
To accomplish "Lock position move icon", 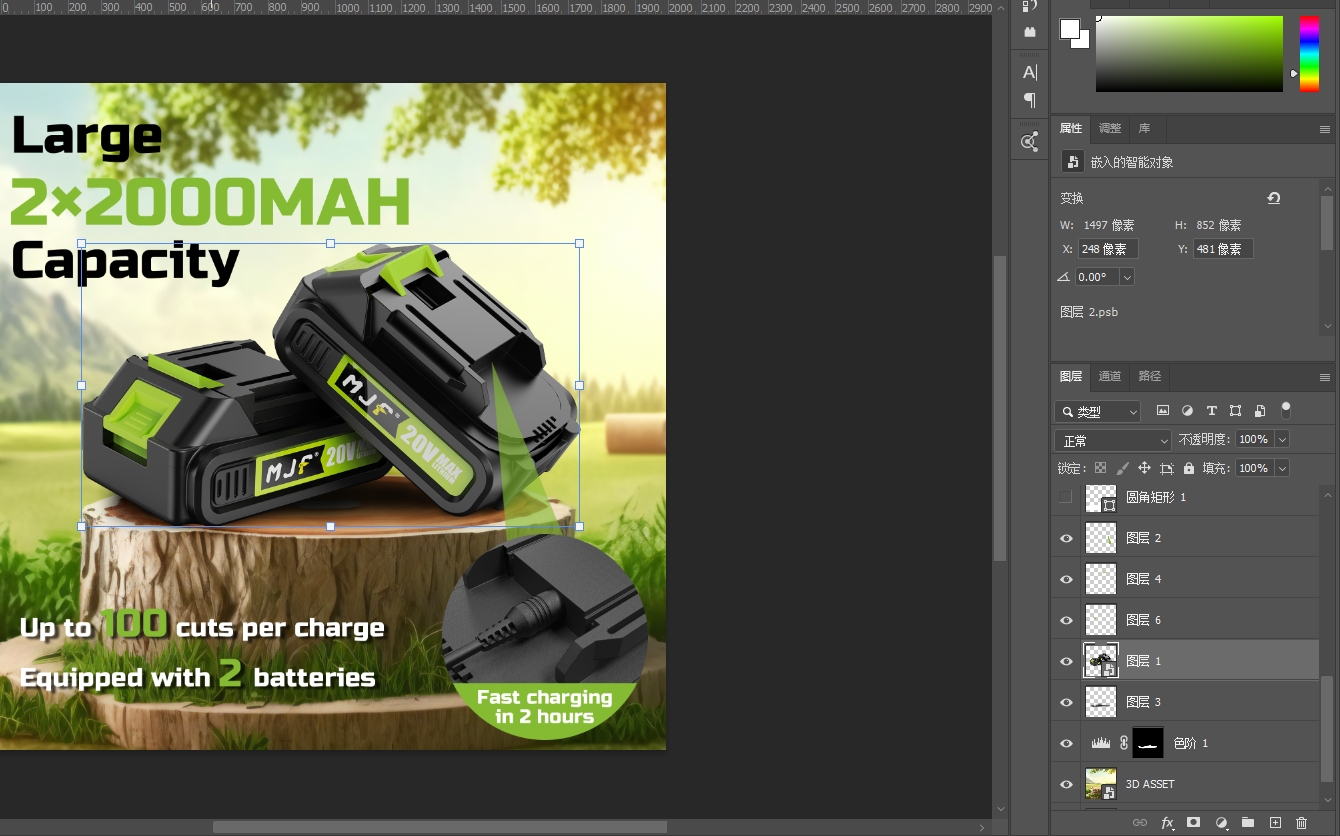I will [x=1144, y=468].
